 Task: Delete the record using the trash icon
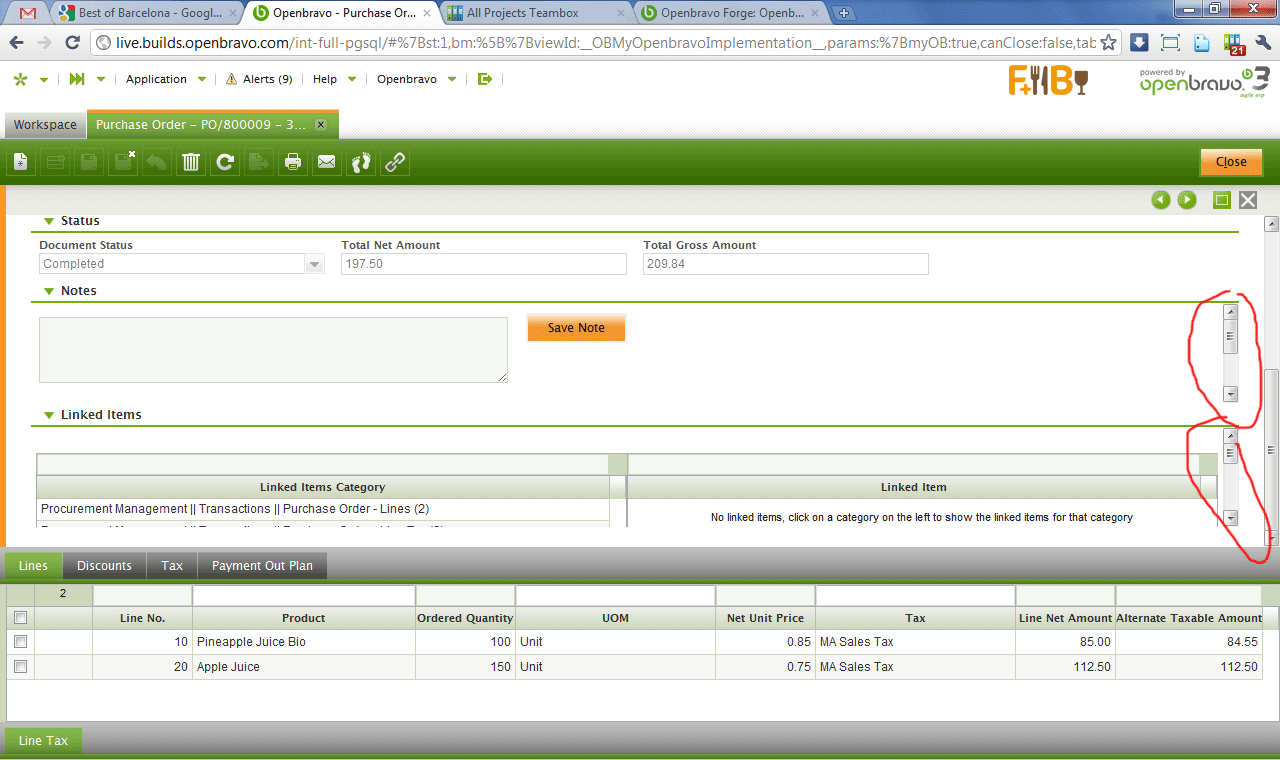191,162
